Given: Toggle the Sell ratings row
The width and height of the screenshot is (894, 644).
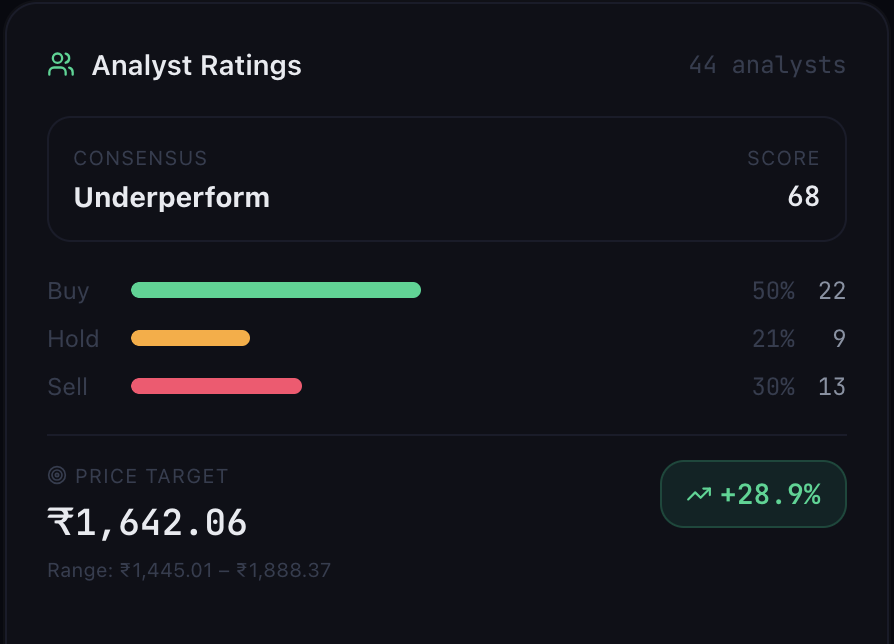Looking at the screenshot, I should [x=447, y=386].
